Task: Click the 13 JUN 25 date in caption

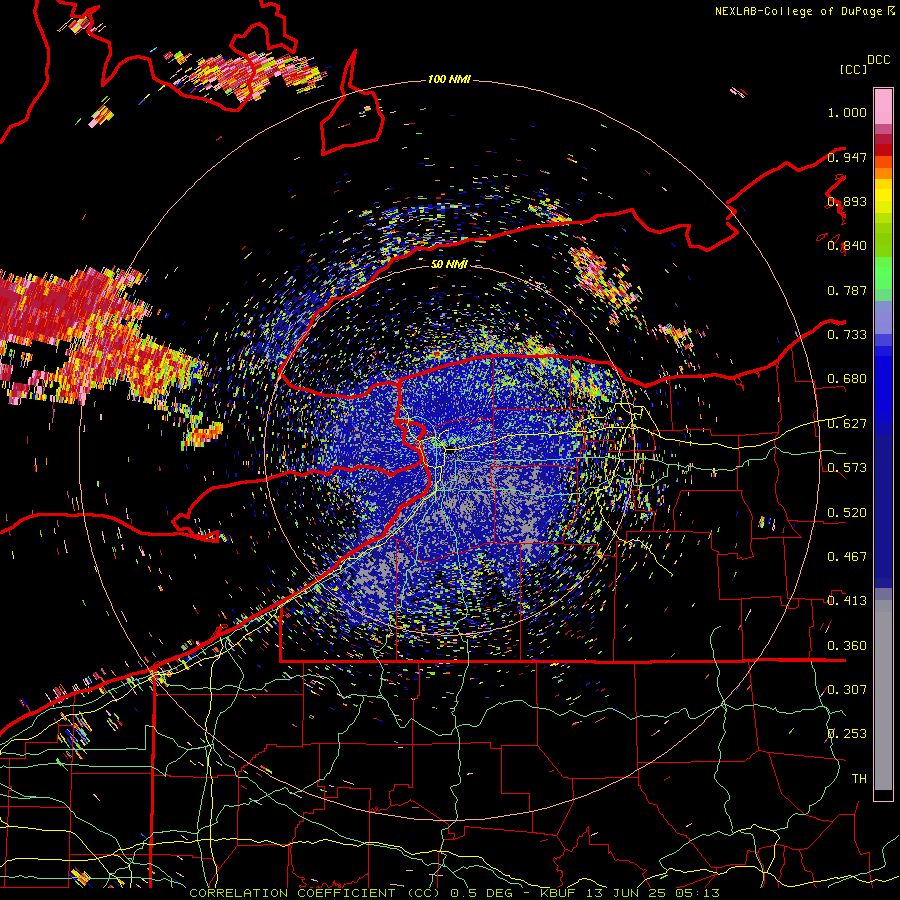Action: pyautogui.click(x=626, y=893)
